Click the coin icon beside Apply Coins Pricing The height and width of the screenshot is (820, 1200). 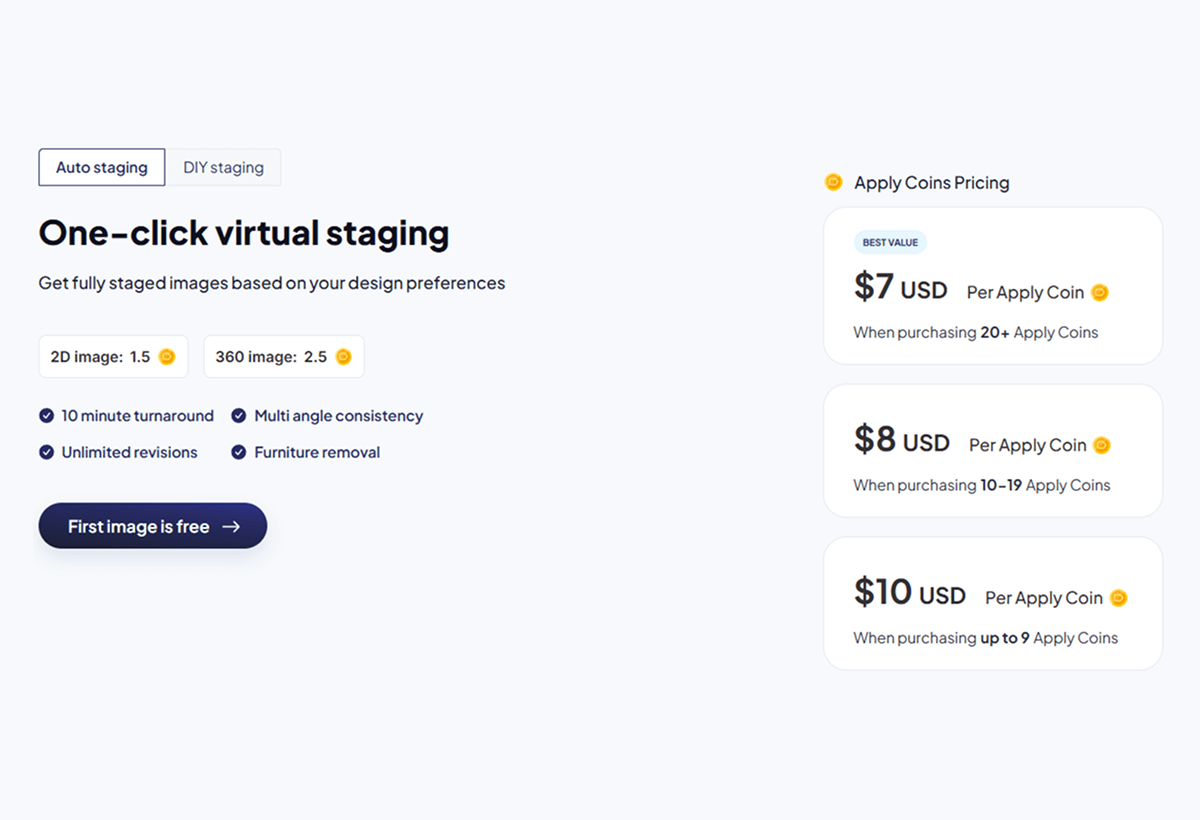pos(833,182)
